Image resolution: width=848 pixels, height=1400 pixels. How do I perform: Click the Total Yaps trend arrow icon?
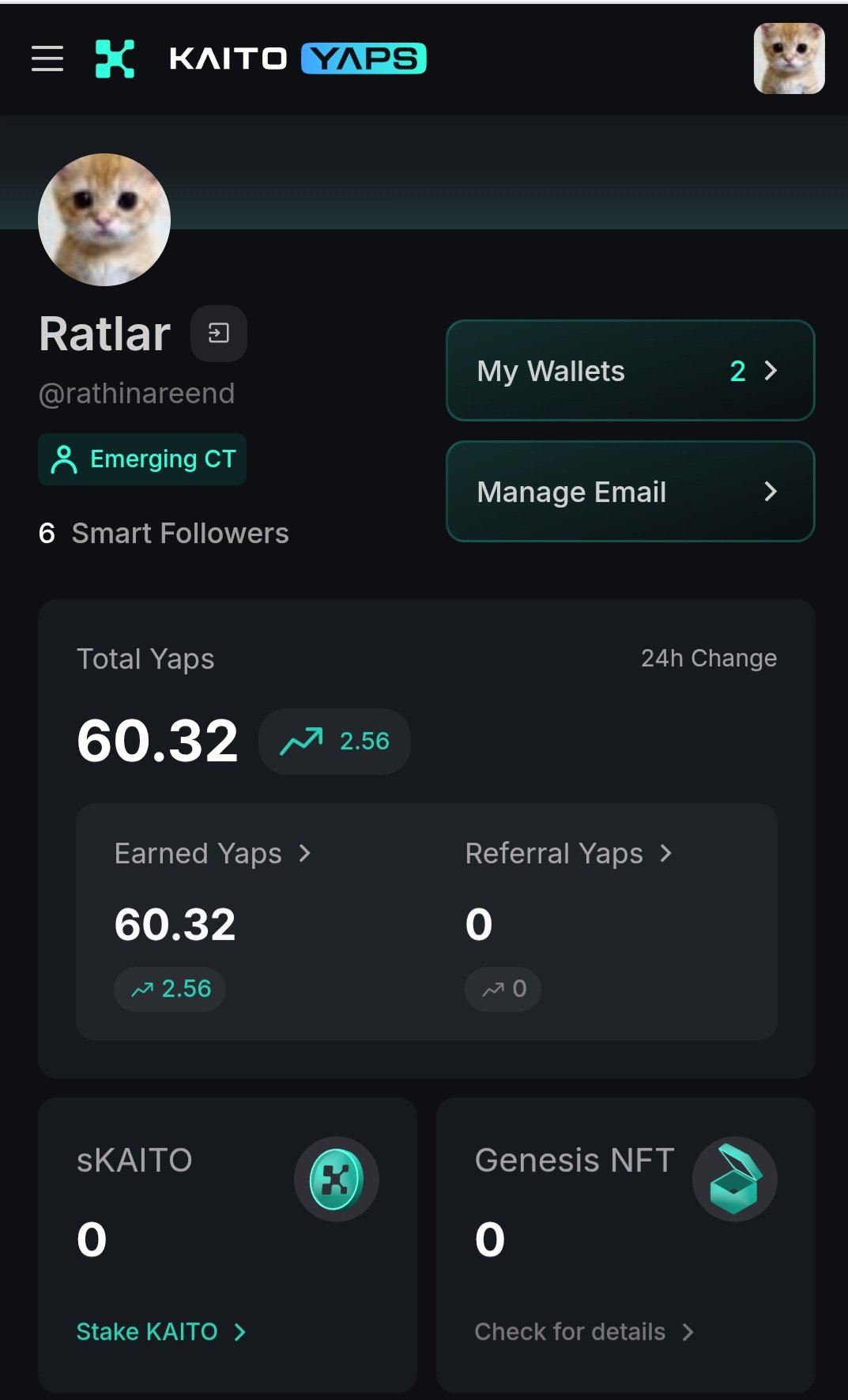point(301,742)
